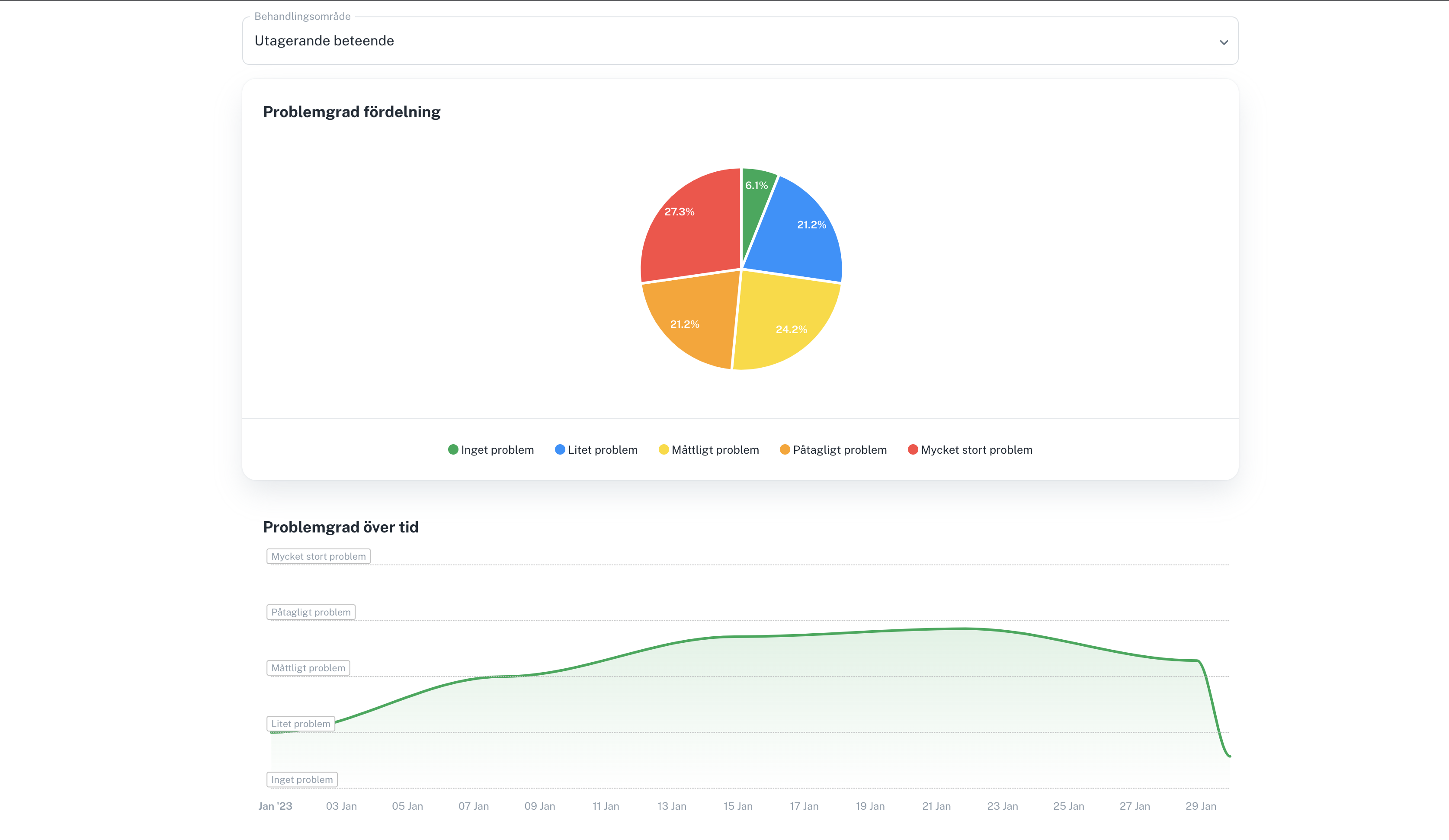Viewport: 1449px width, 840px height.
Task: Open the Behandlingsområde dropdown
Action: 740,41
